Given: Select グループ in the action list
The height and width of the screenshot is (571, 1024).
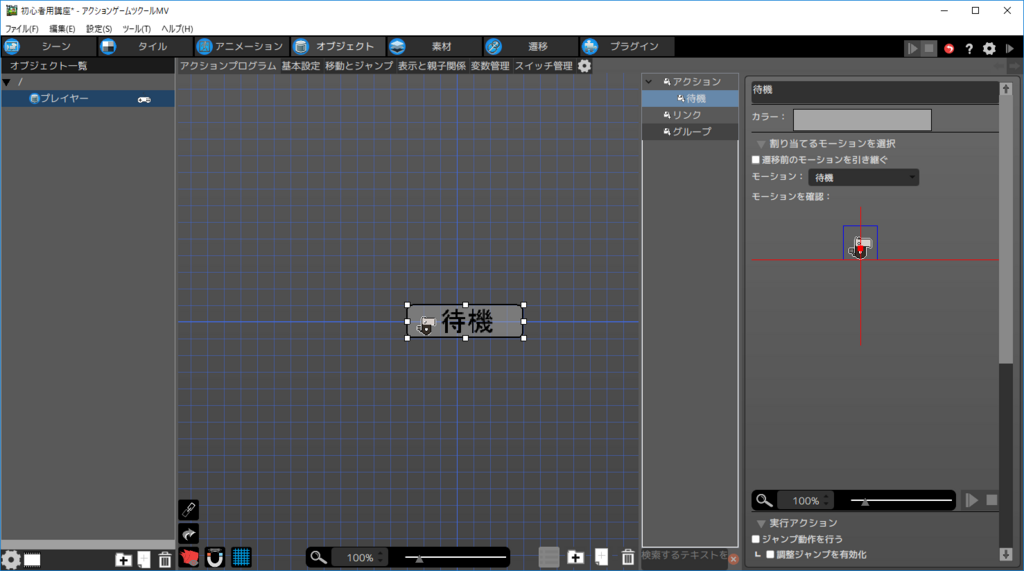Looking at the screenshot, I should click(690, 132).
